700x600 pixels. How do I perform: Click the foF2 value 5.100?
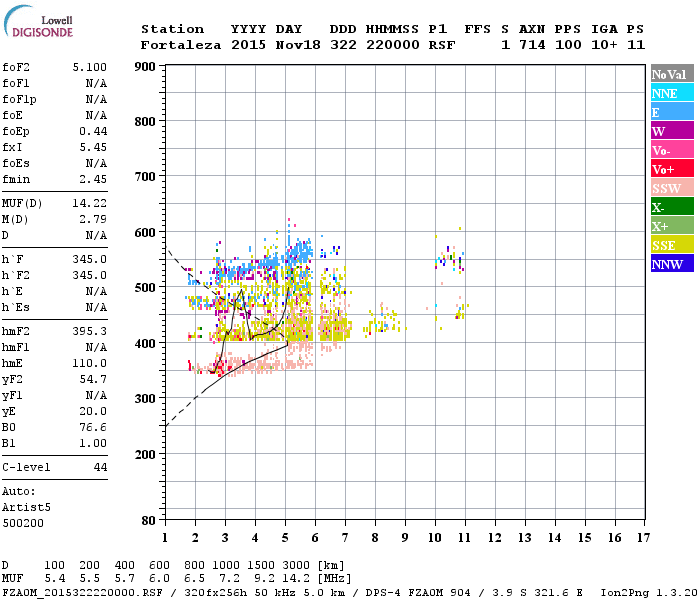click(x=90, y=67)
